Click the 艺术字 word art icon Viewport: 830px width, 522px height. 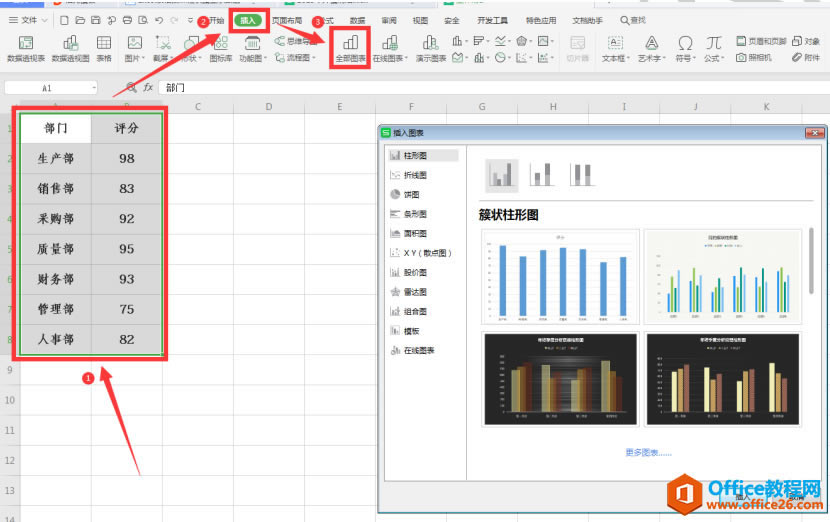[652, 49]
